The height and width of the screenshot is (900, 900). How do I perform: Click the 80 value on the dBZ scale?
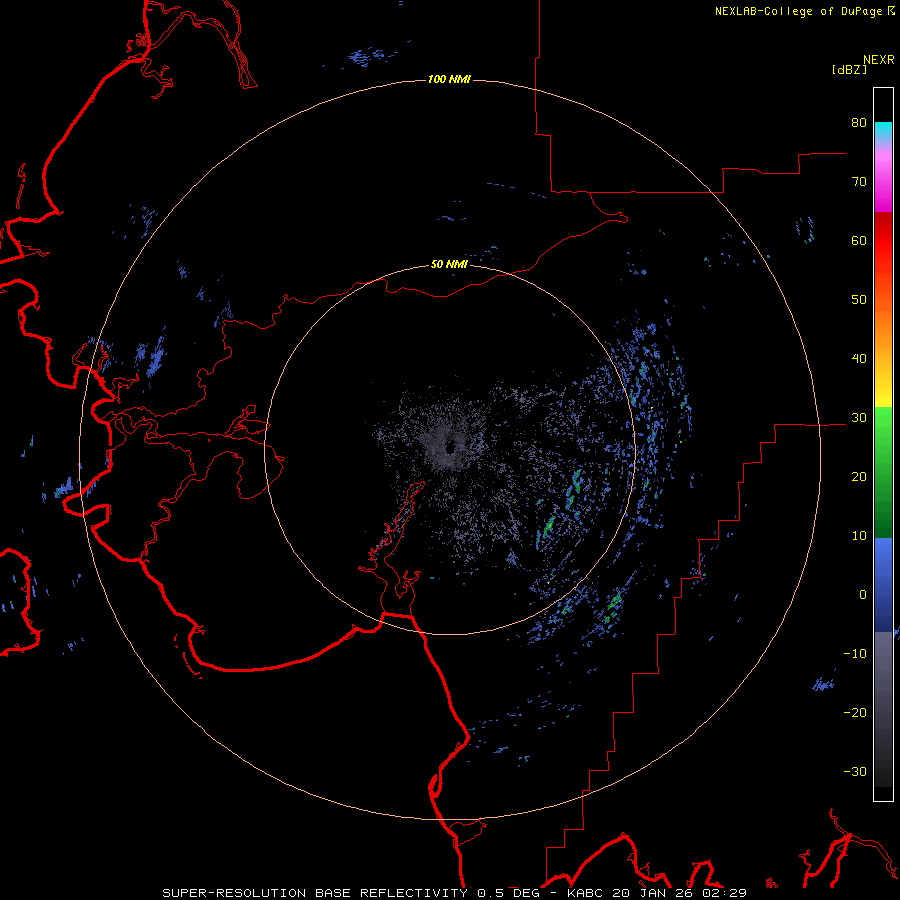tap(859, 123)
